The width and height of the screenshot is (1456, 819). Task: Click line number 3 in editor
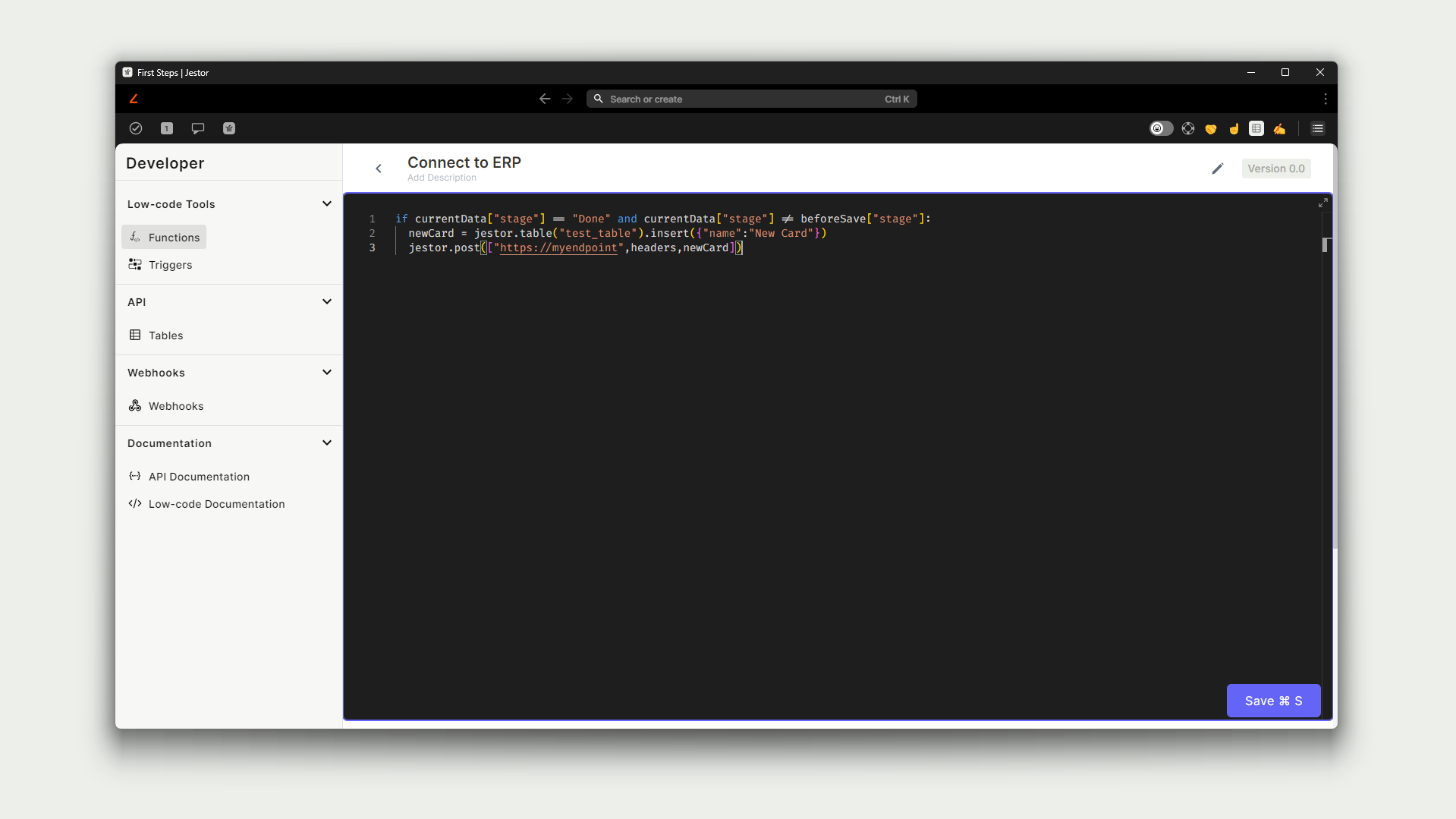[x=372, y=247]
